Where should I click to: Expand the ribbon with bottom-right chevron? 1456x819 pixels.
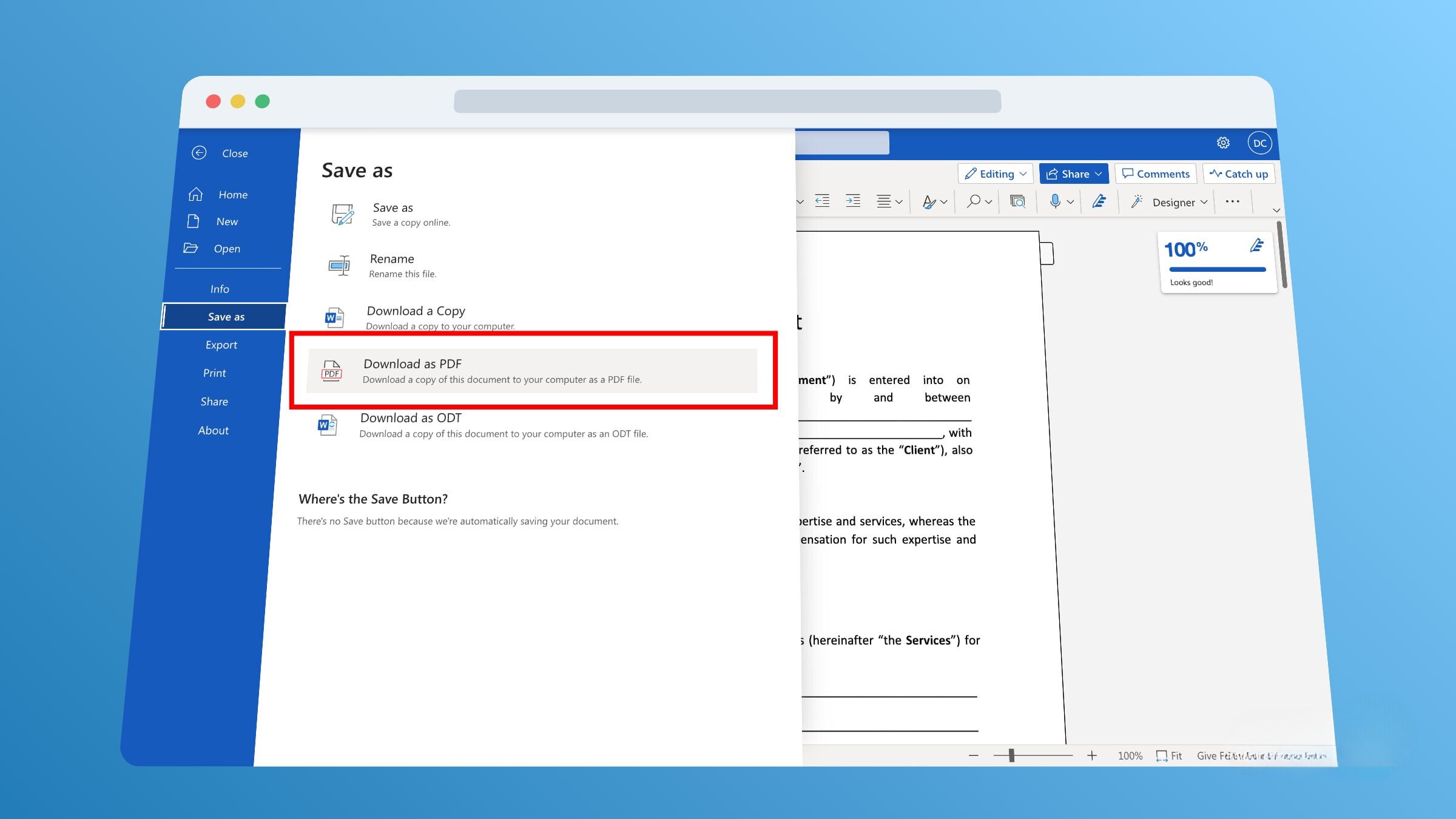tap(1276, 211)
